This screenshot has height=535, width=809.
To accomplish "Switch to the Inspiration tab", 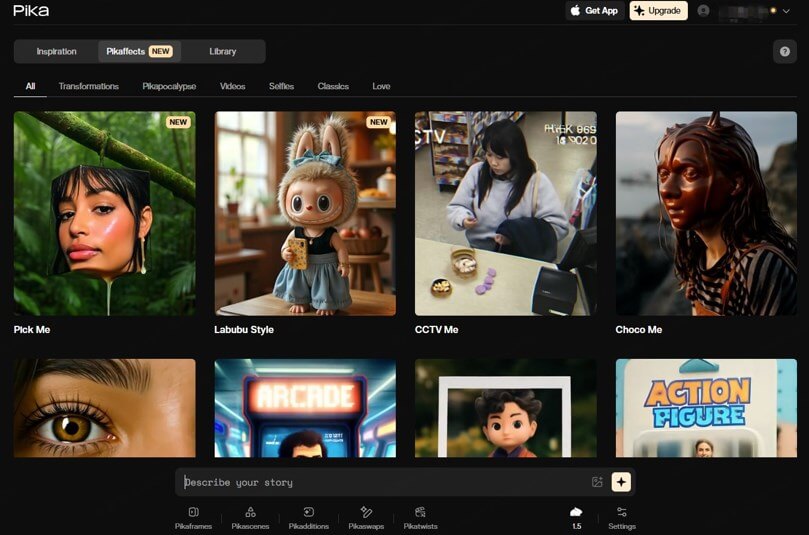I will click(x=56, y=51).
